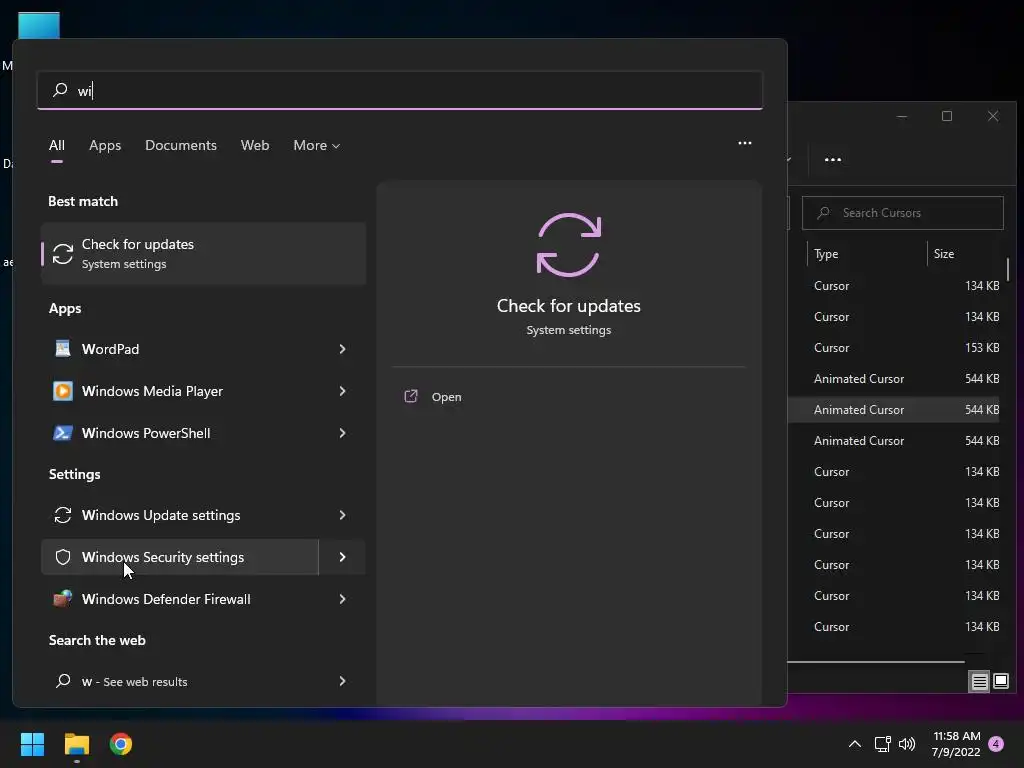Click the Windows Defender Firewall icon
1024x768 pixels.
63,599
